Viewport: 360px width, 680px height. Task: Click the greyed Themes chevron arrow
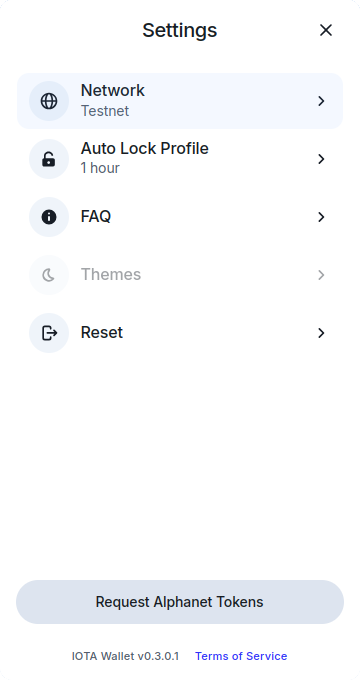(x=321, y=275)
